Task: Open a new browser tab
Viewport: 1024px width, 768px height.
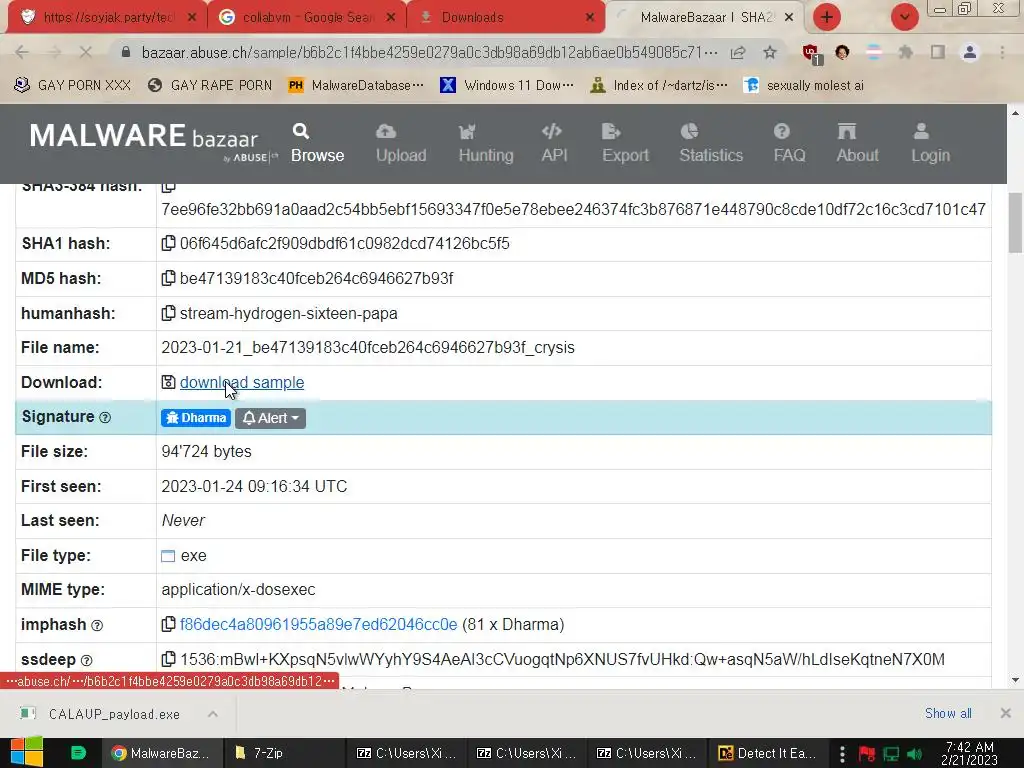Action: [x=827, y=17]
